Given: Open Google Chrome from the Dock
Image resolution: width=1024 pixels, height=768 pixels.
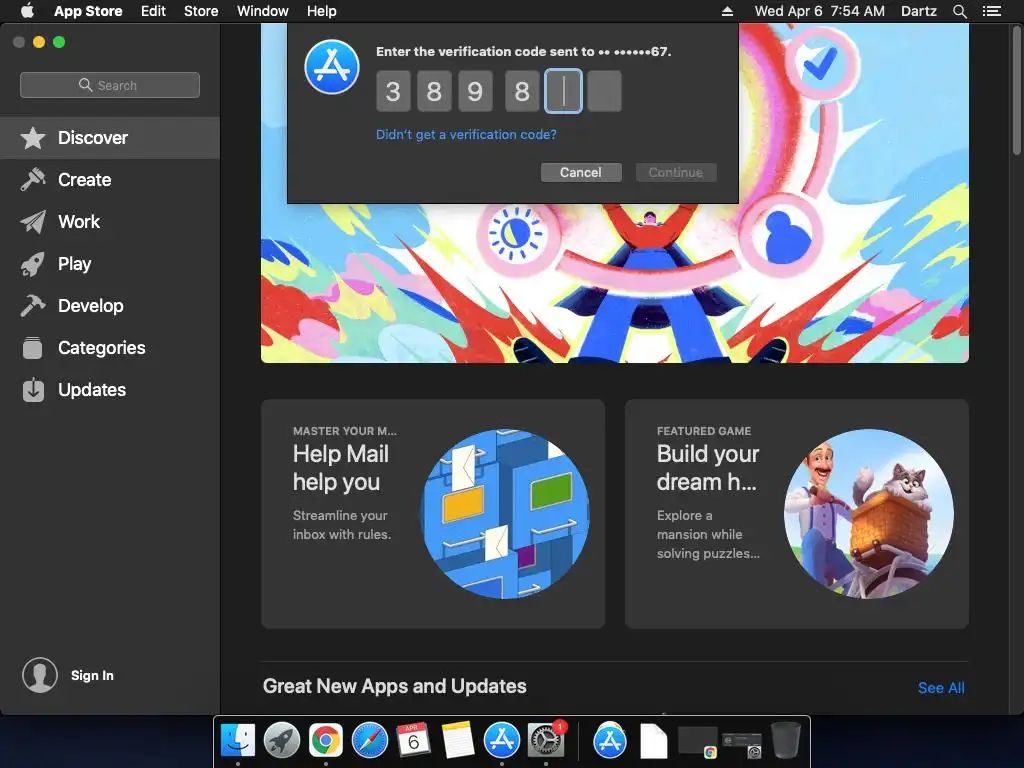Looking at the screenshot, I should 326,741.
